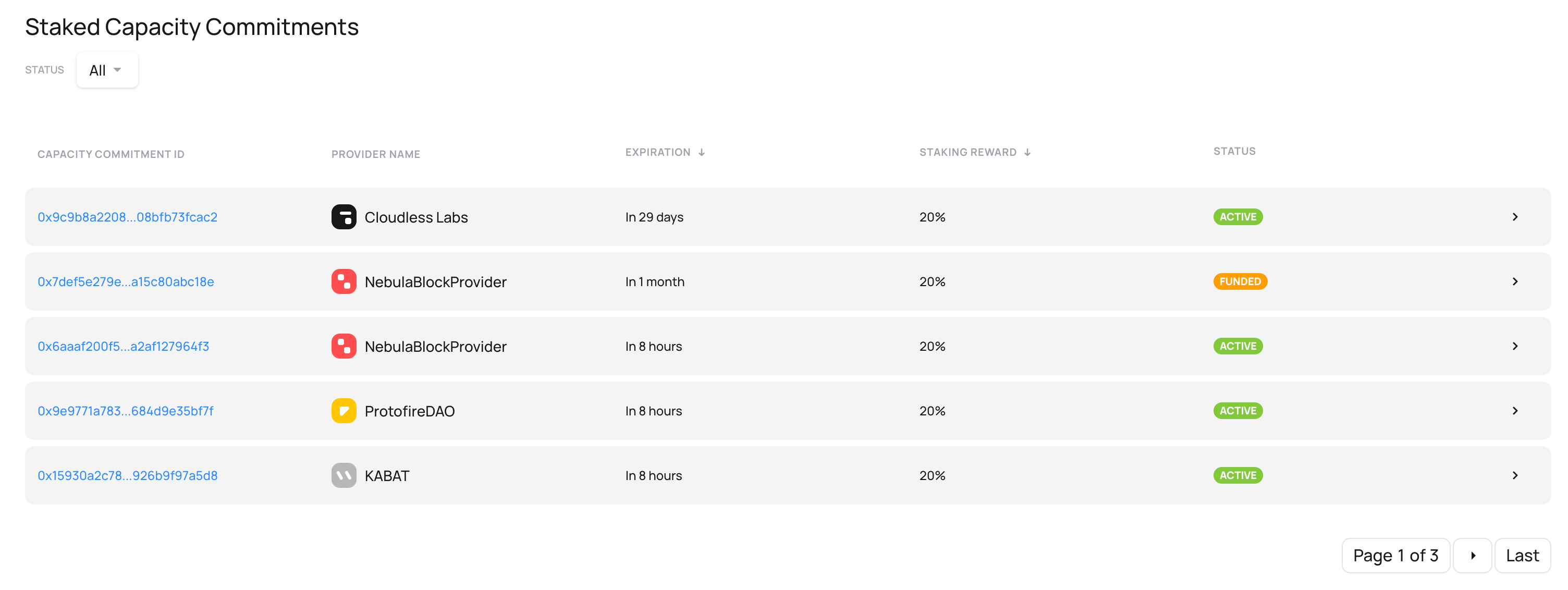Click the NebulaBlockProvider icon beside the 8-hour commitment
The image size is (1568, 590).
coord(344,346)
